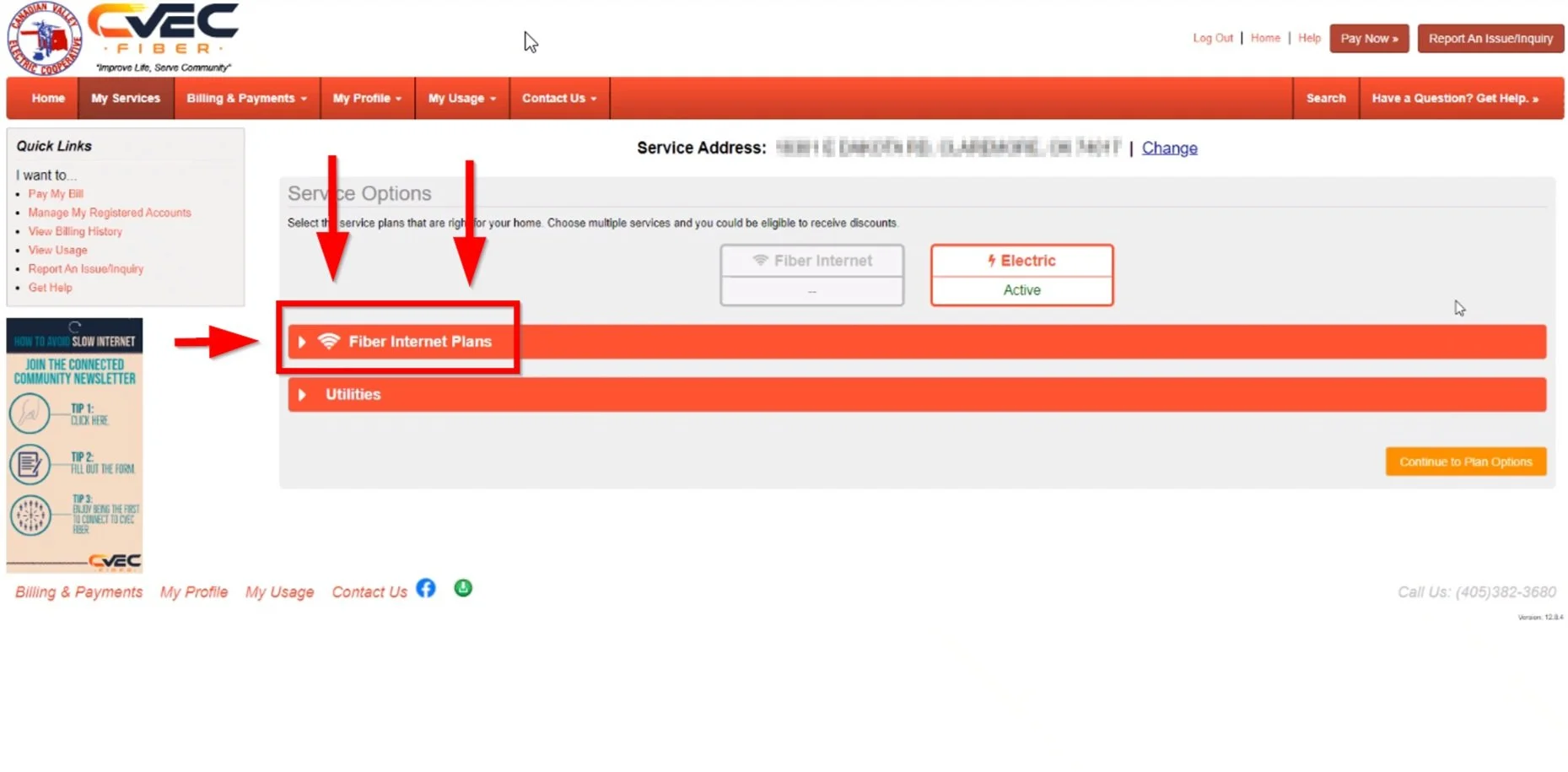
Task: Click the Wi-Fi icon in Fiber Internet Plans bar
Action: pos(329,342)
